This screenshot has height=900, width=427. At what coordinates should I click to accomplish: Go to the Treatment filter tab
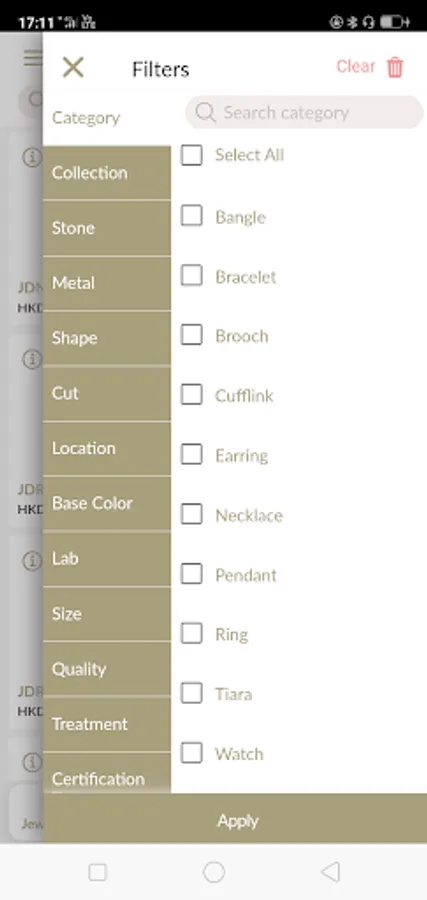107,724
